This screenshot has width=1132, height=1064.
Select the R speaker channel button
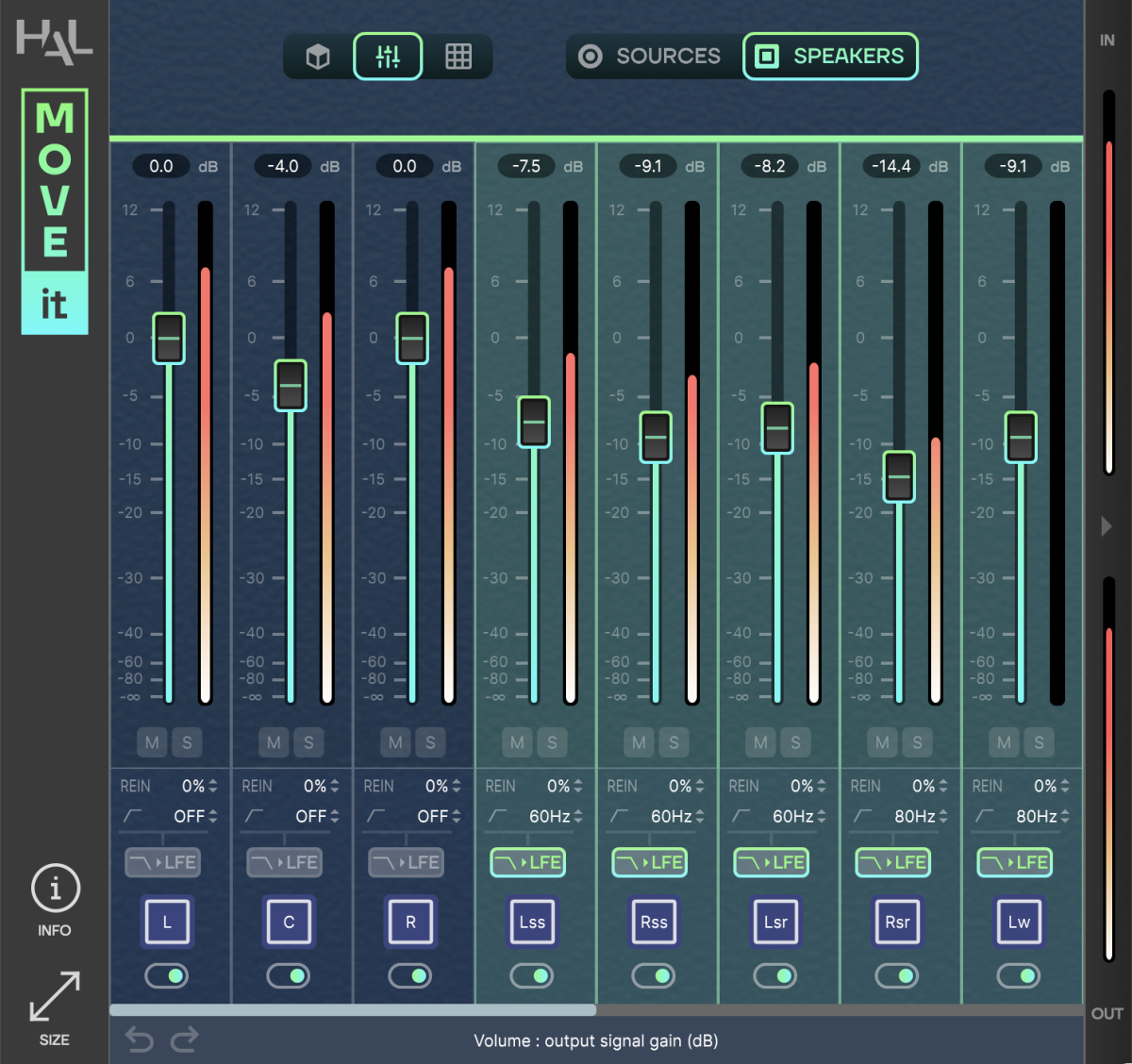click(410, 922)
